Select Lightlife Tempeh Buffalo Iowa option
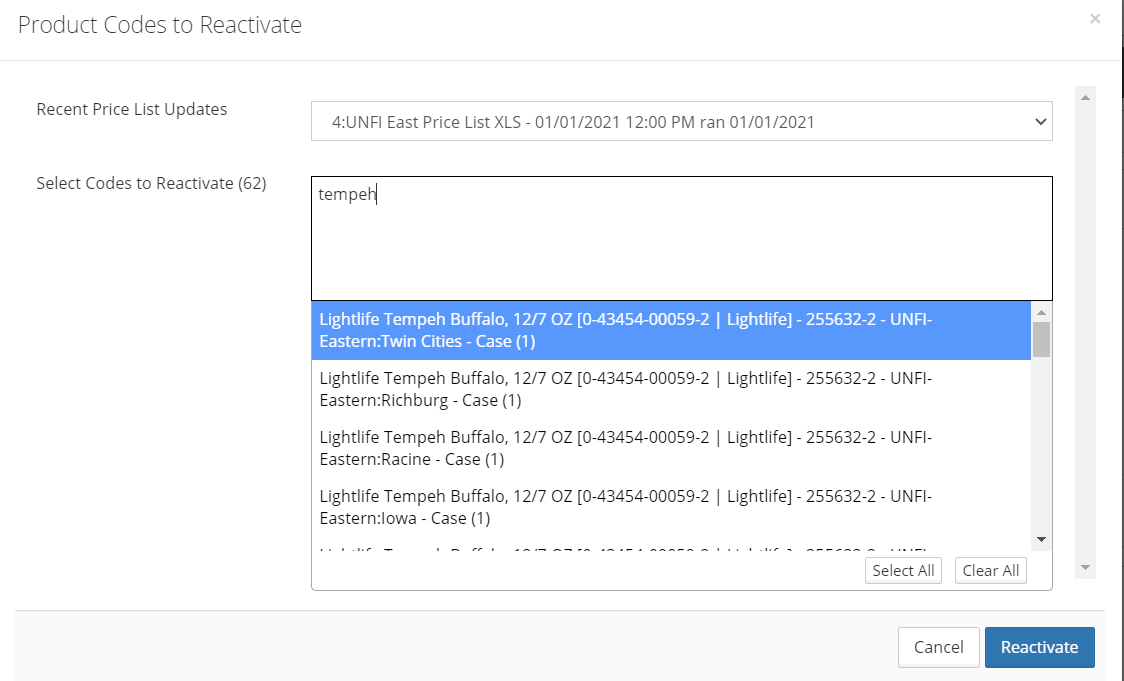1124x681 pixels. pos(670,507)
